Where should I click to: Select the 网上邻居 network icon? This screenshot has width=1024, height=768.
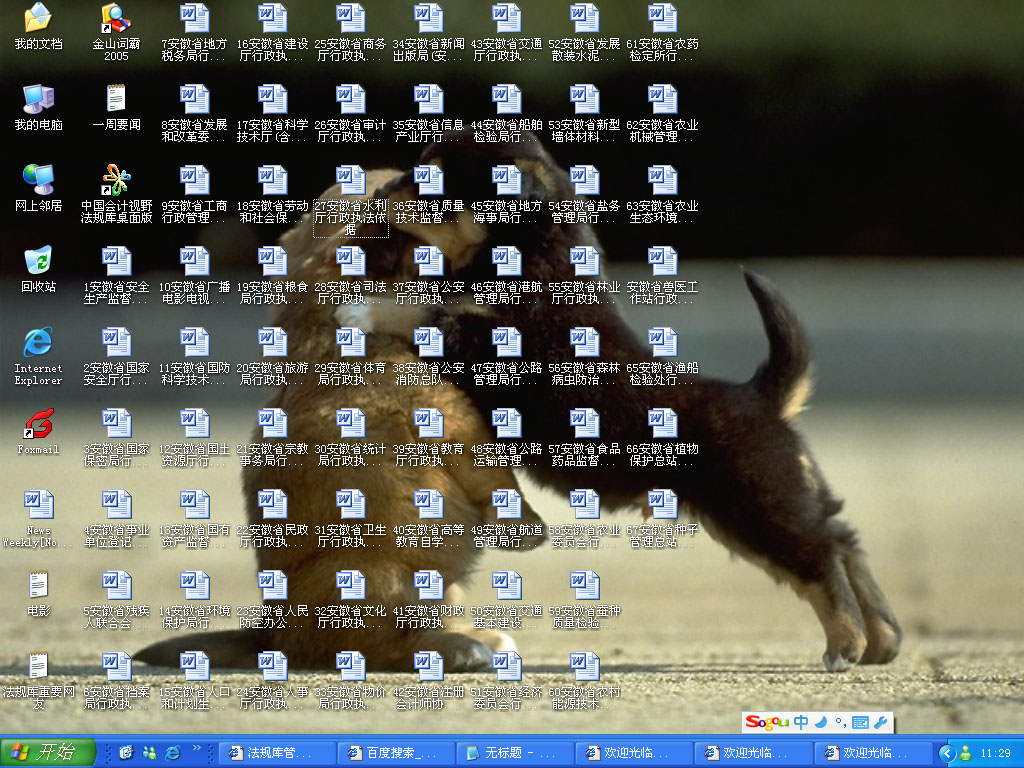click(38, 180)
